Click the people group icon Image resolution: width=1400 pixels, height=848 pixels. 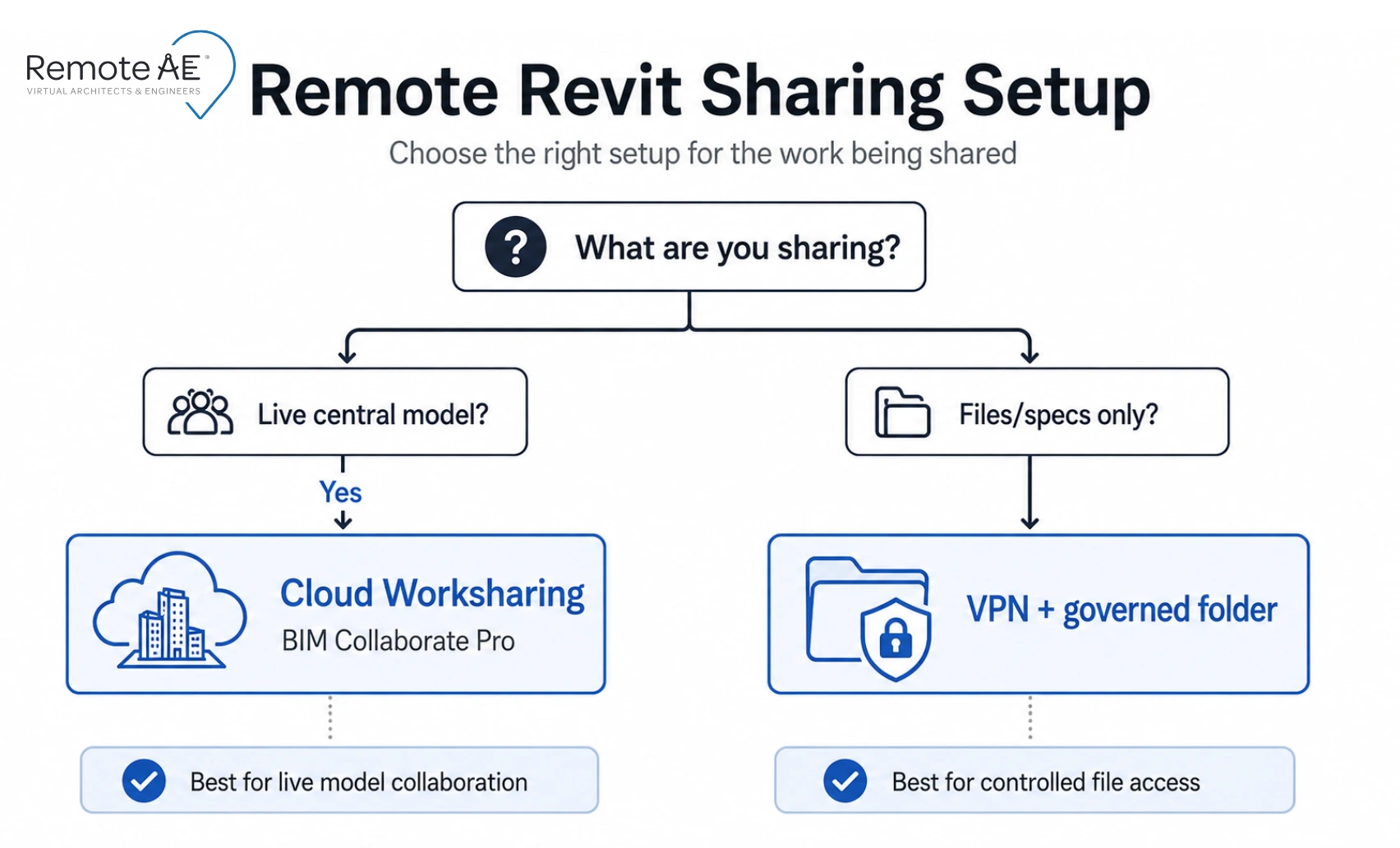pos(200,412)
